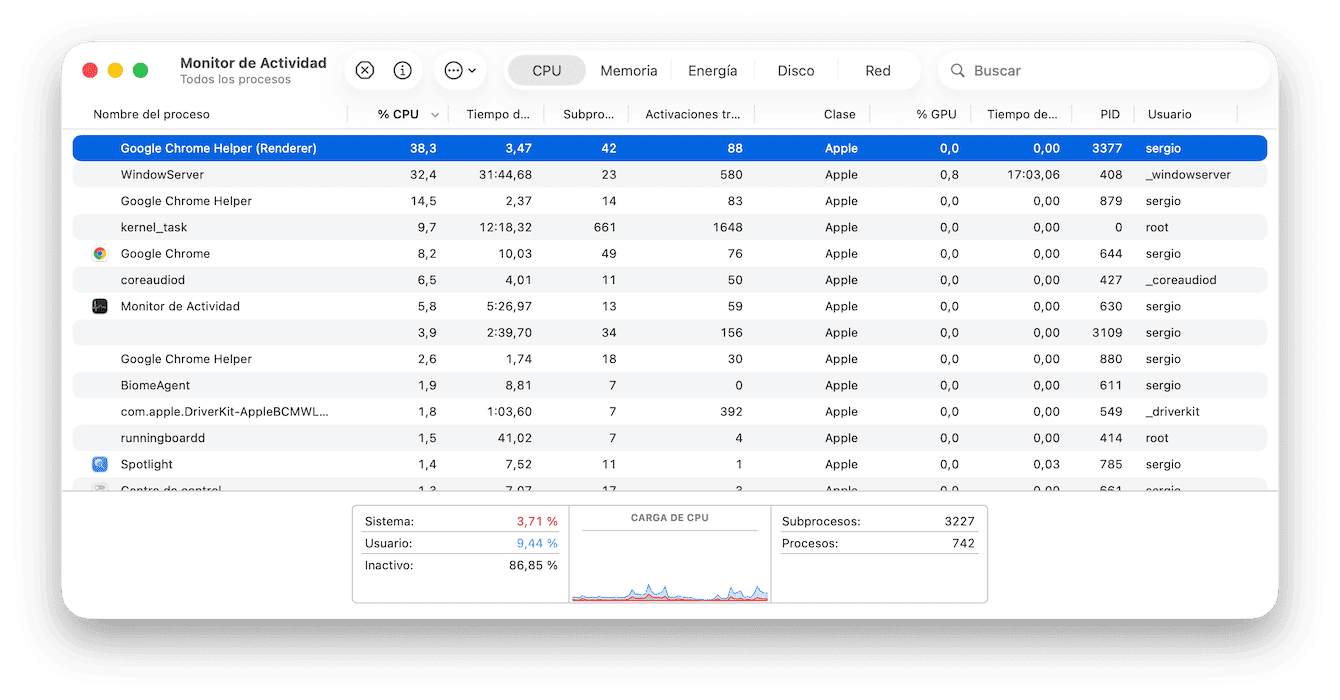
Task: Open process info with the (i) icon
Action: [x=403, y=71]
